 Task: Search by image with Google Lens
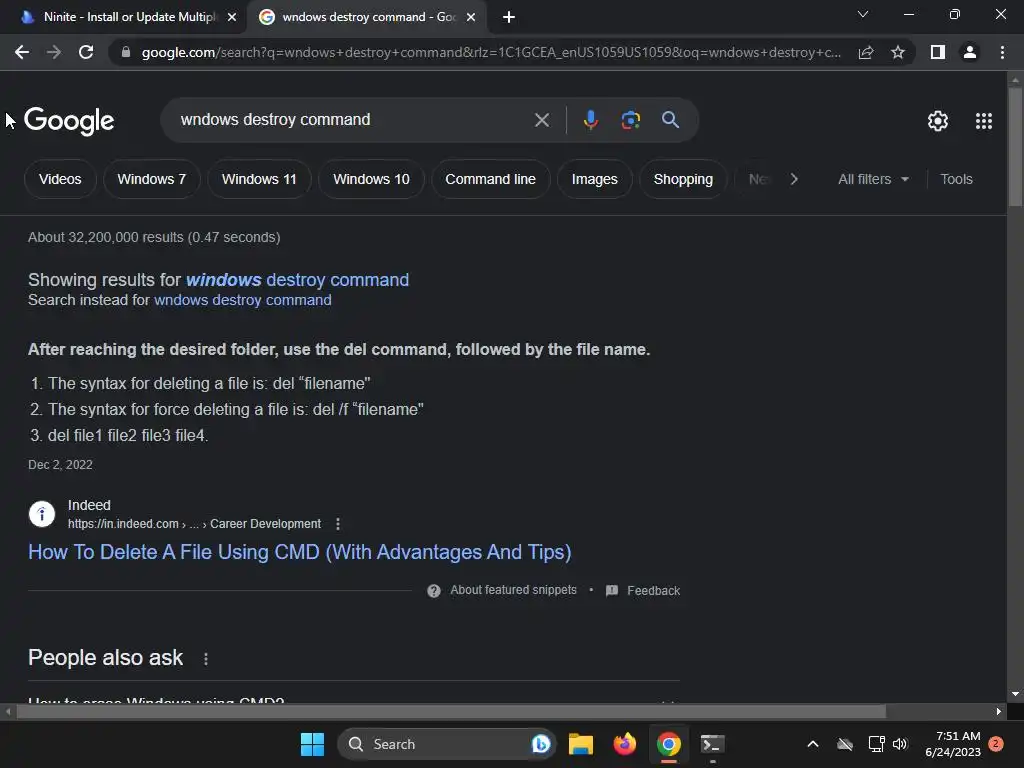click(630, 120)
